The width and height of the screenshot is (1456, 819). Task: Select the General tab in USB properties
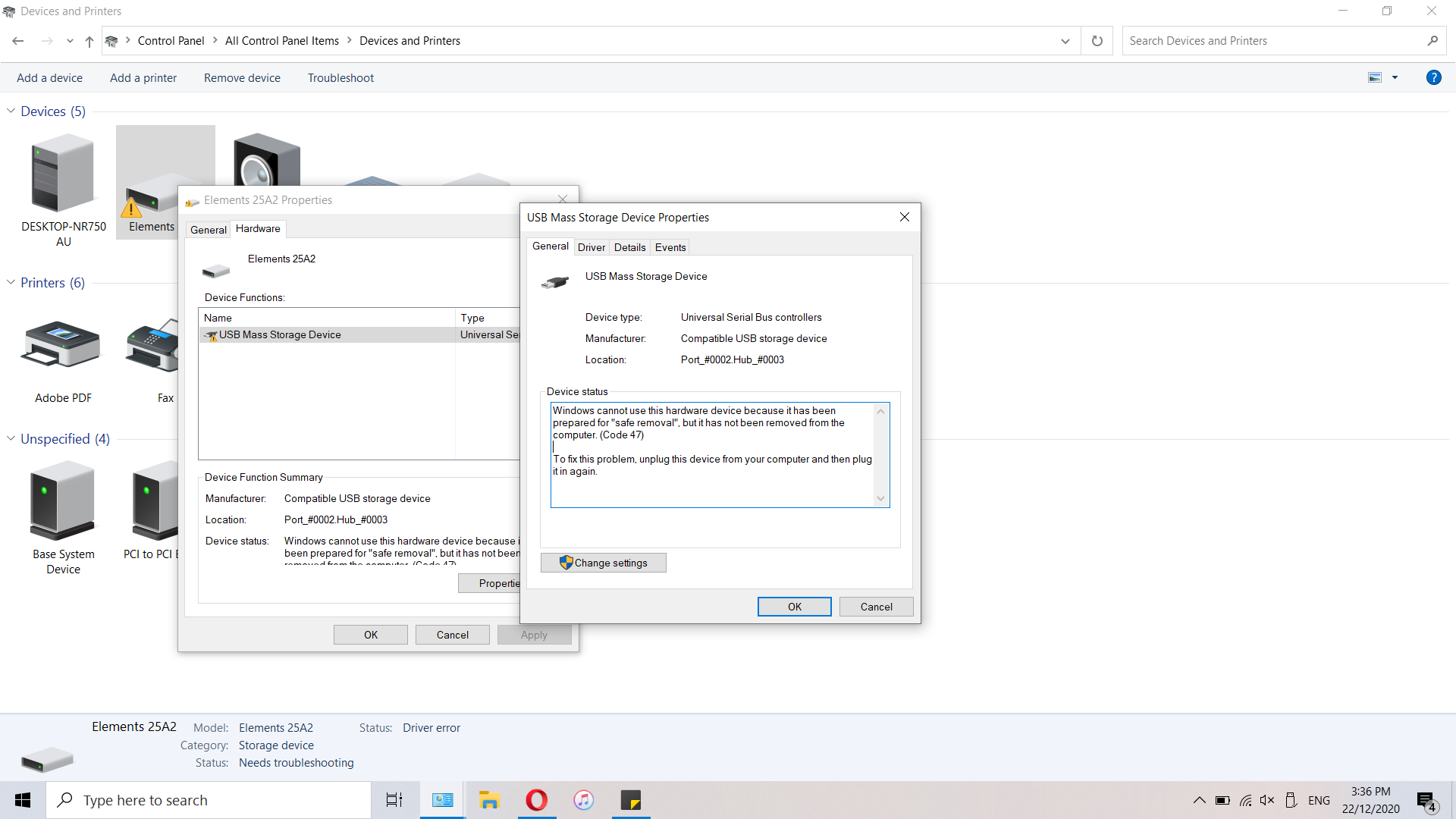(x=550, y=246)
